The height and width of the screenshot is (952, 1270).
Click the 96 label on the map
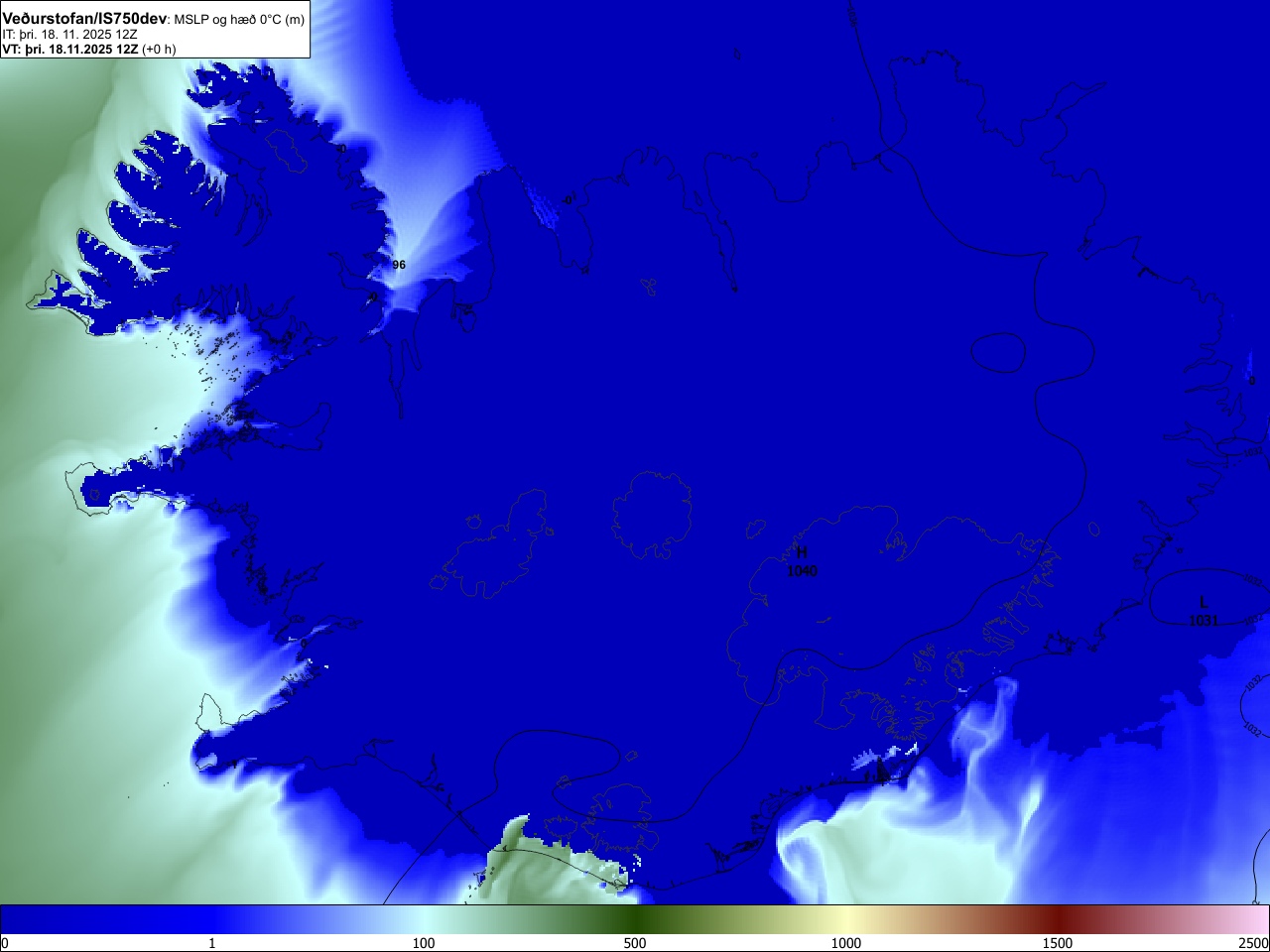(x=399, y=265)
